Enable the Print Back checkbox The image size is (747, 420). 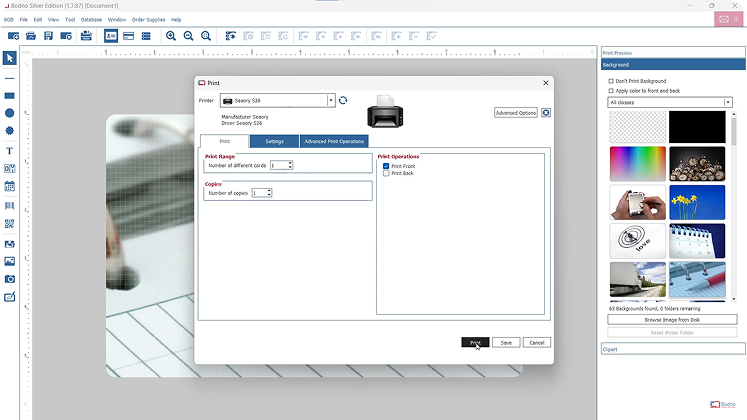pyautogui.click(x=386, y=173)
